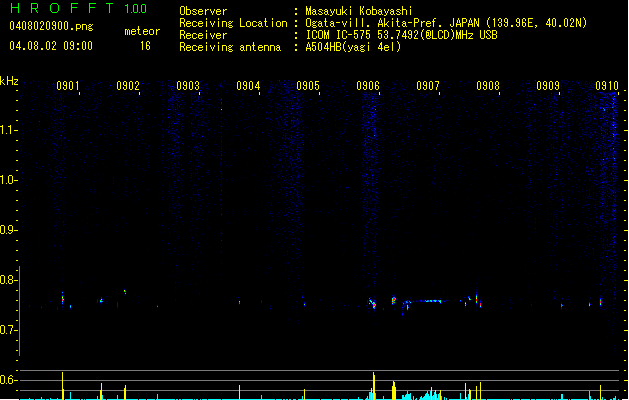Click the 0902 time marker
The image size is (629, 400).
tap(128, 86)
